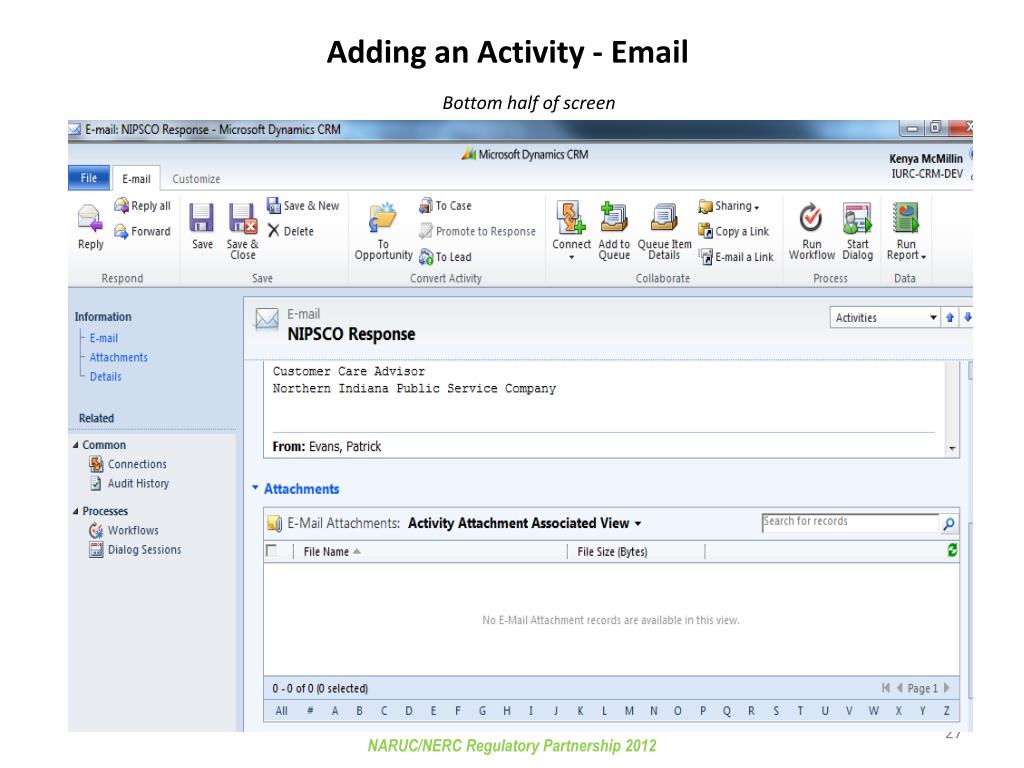
Task: Go to next page of attachments
Action: tap(946, 688)
